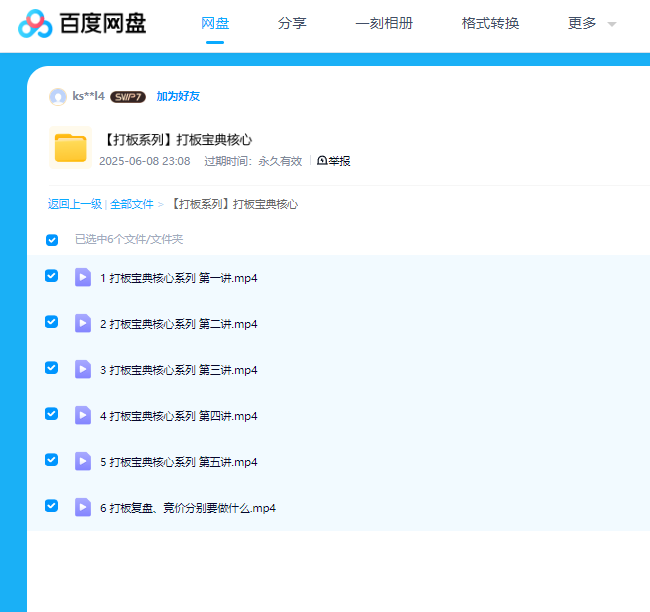Switch to the 分享 tab

(292, 23)
